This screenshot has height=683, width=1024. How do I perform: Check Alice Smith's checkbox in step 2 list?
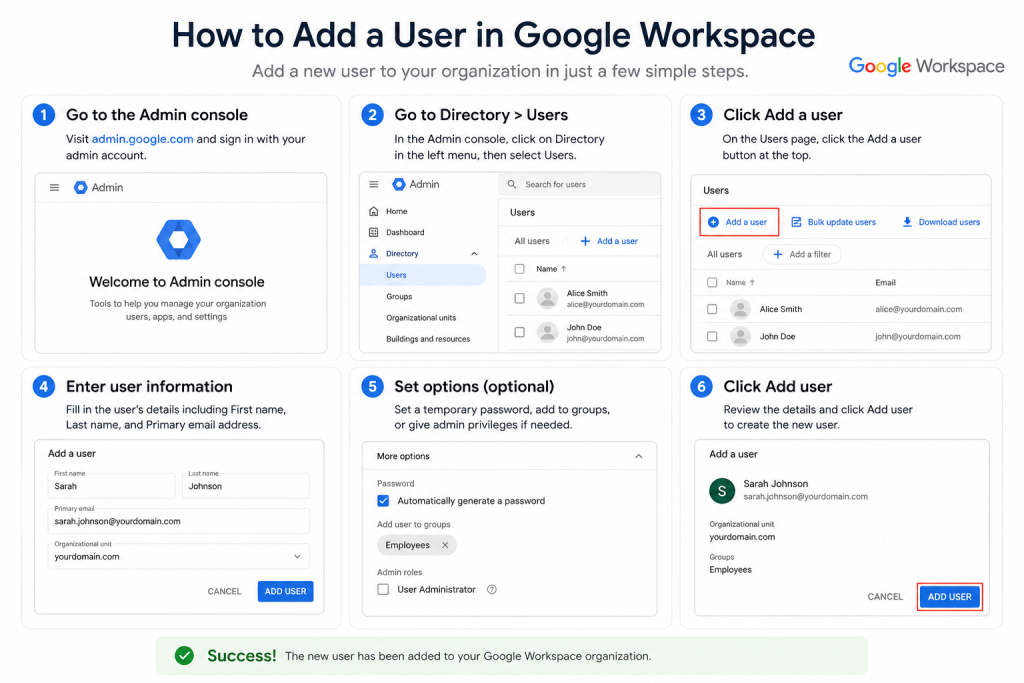(x=519, y=298)
